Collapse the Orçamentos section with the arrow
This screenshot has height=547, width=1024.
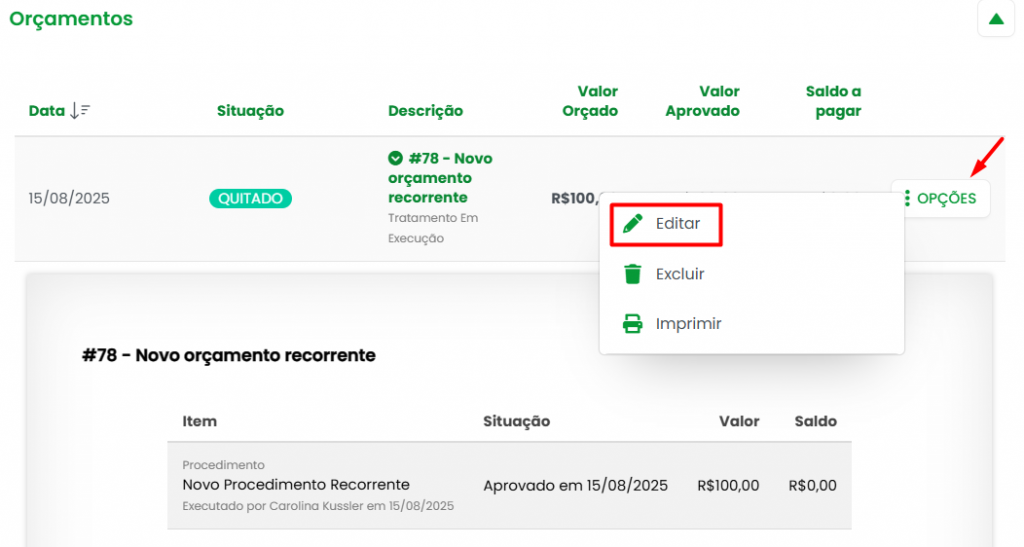click(x=995, y=19)
